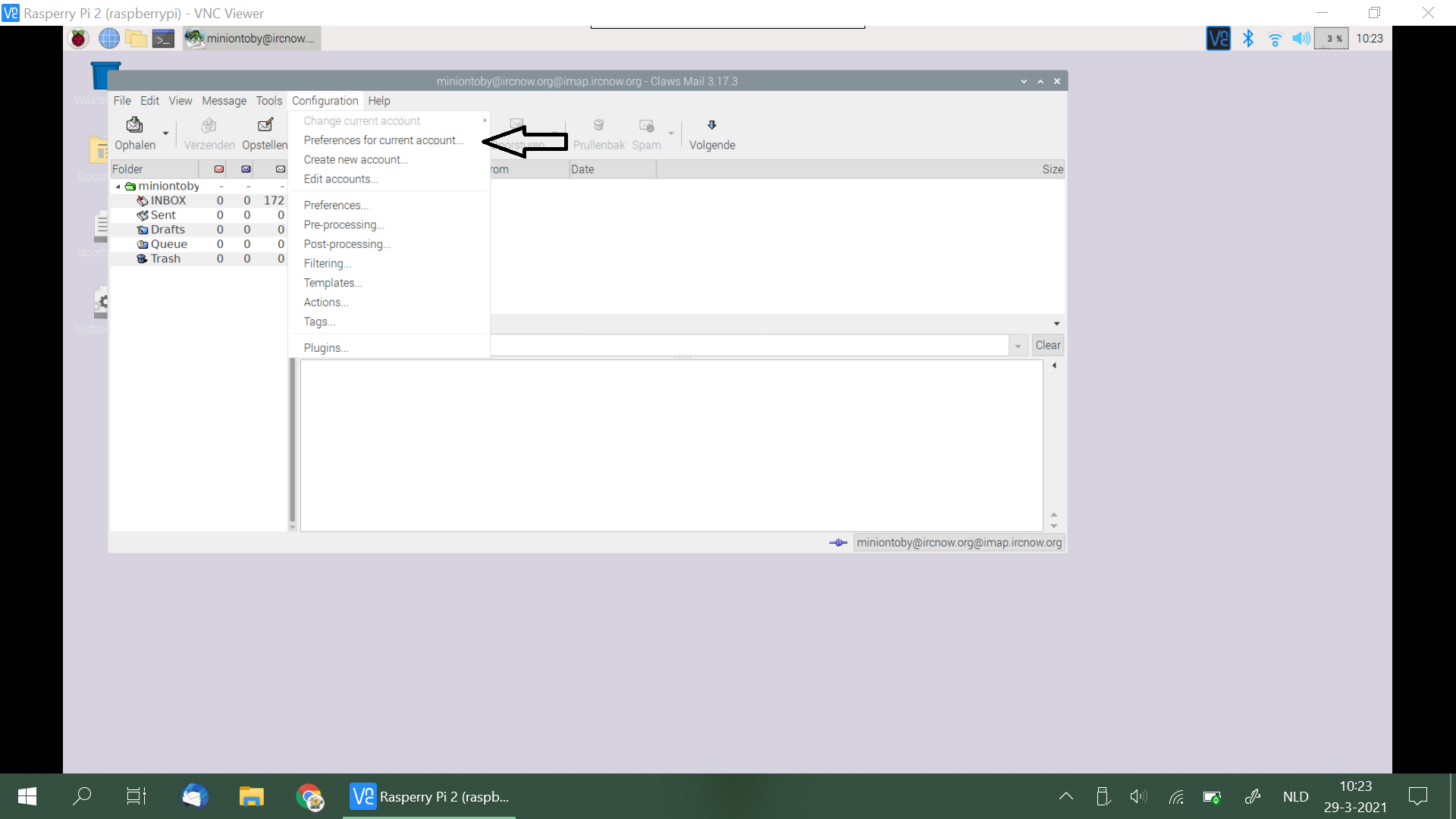Click the total-messages column icon in folder header
Viewport: 1456px width, 819px height.
click(281, 169)
